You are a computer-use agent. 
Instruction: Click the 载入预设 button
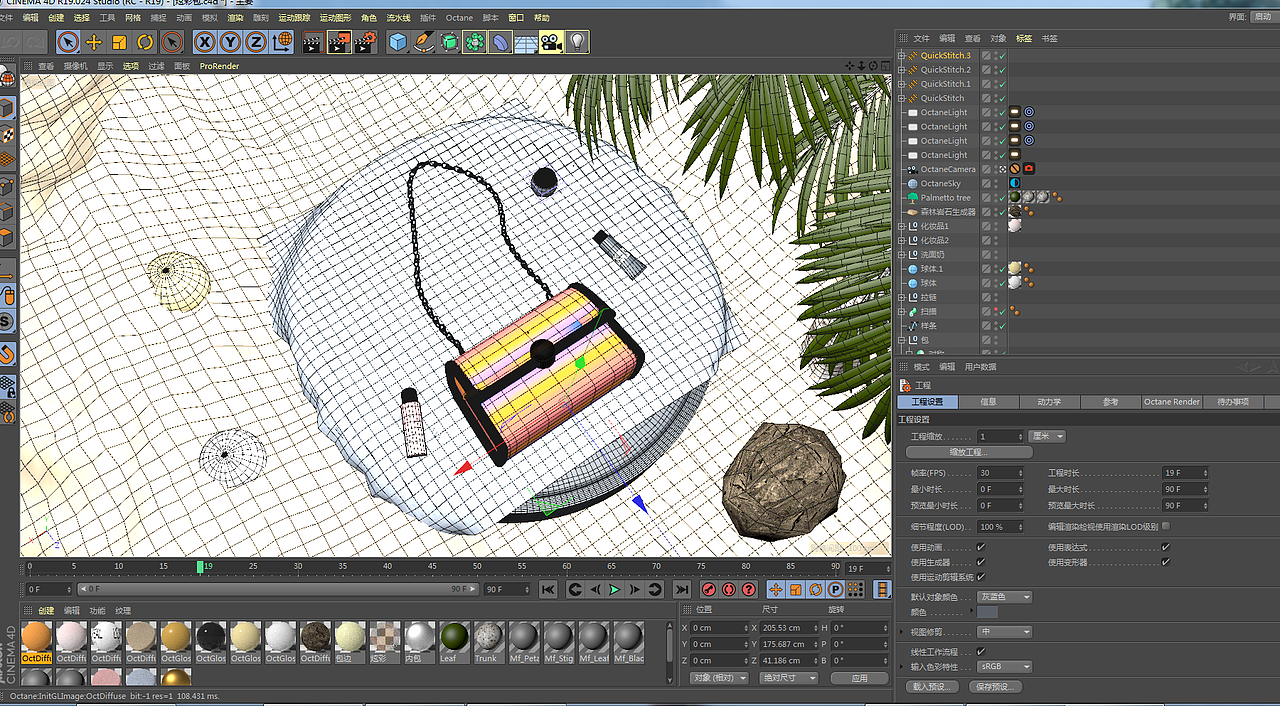click(x=934, y=687)
